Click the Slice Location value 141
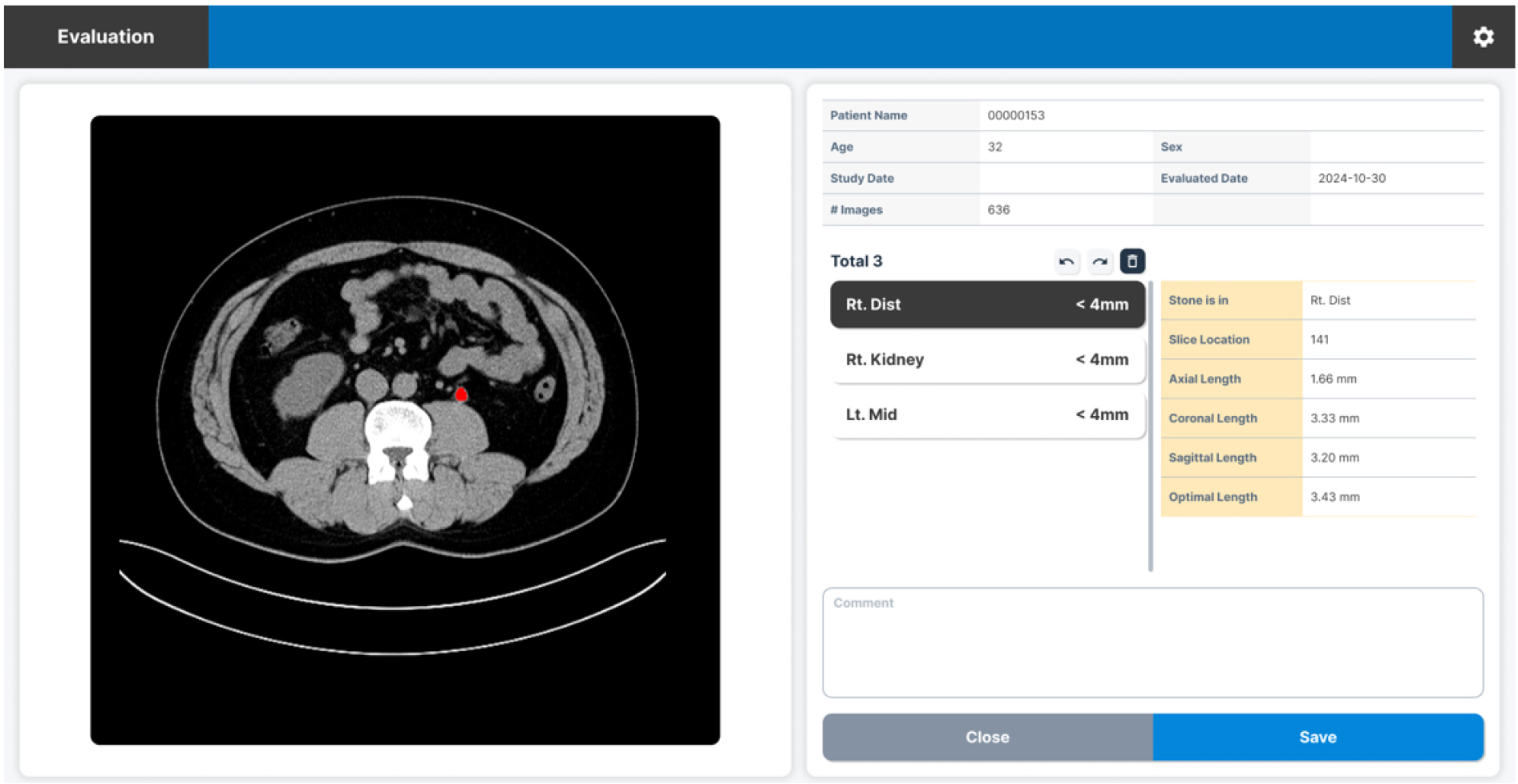This screenshot has height=784, width=1518. click(1319, 340)
